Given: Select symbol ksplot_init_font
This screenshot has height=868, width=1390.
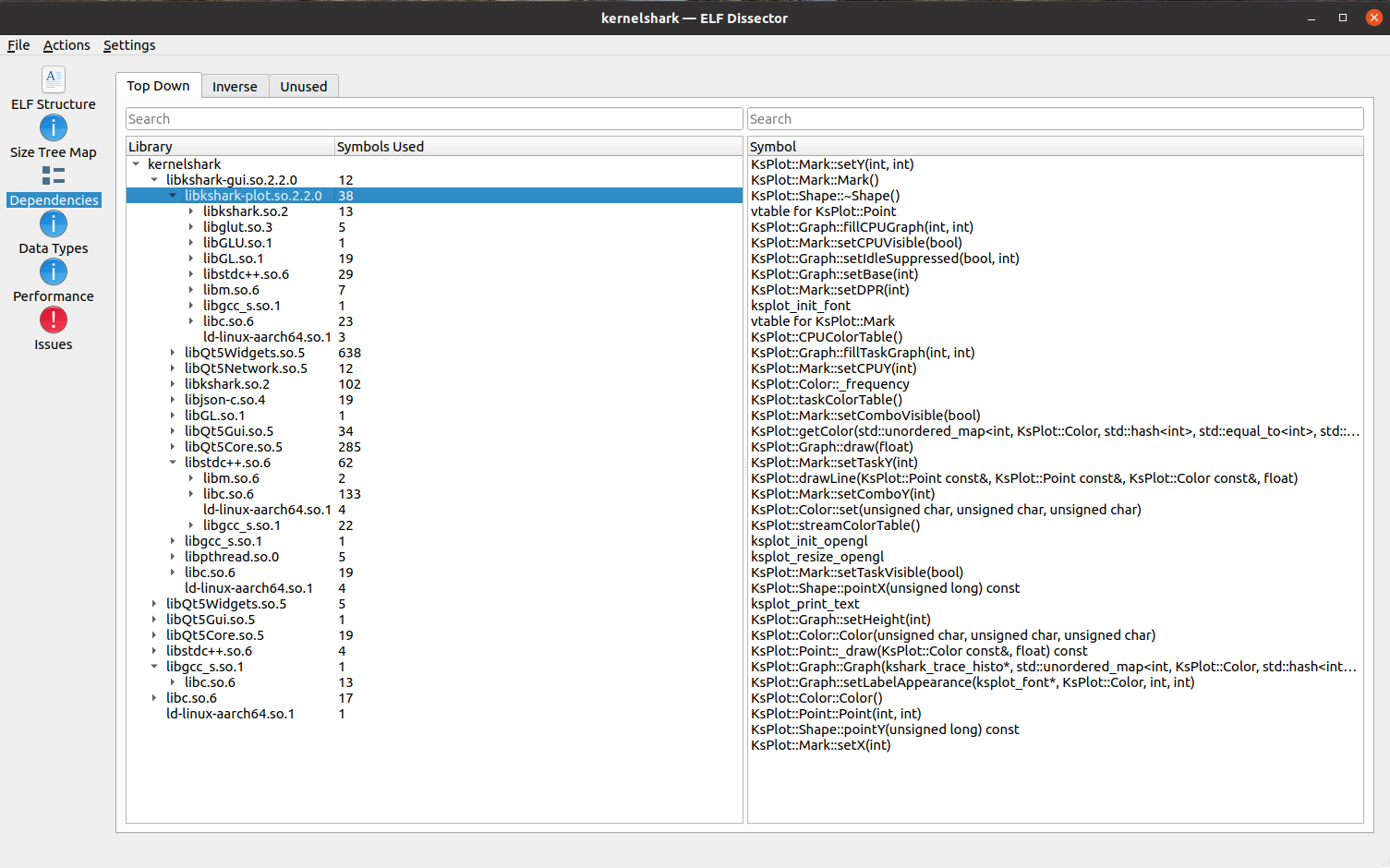Looking at the screenshot, I should pos(801,306).
